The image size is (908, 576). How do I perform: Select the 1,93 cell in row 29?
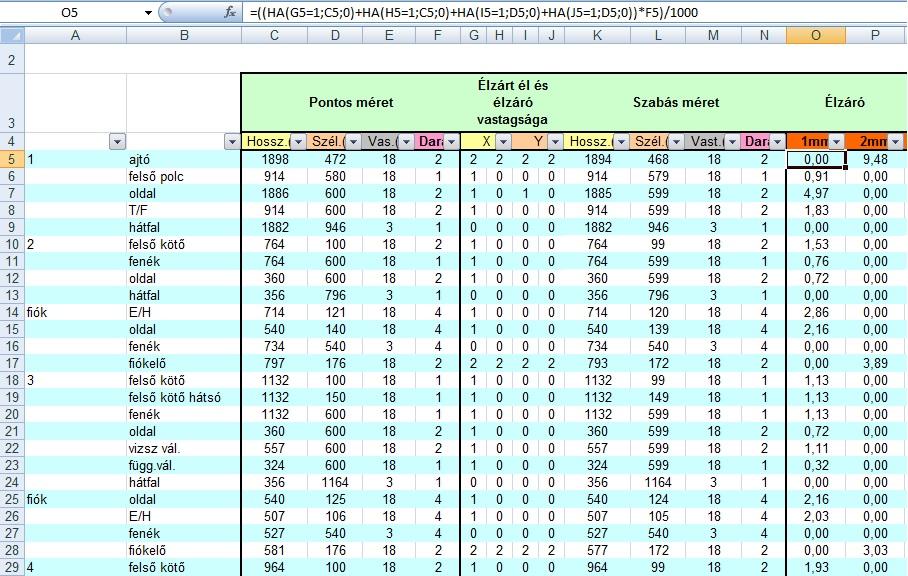tap(816, 567)
